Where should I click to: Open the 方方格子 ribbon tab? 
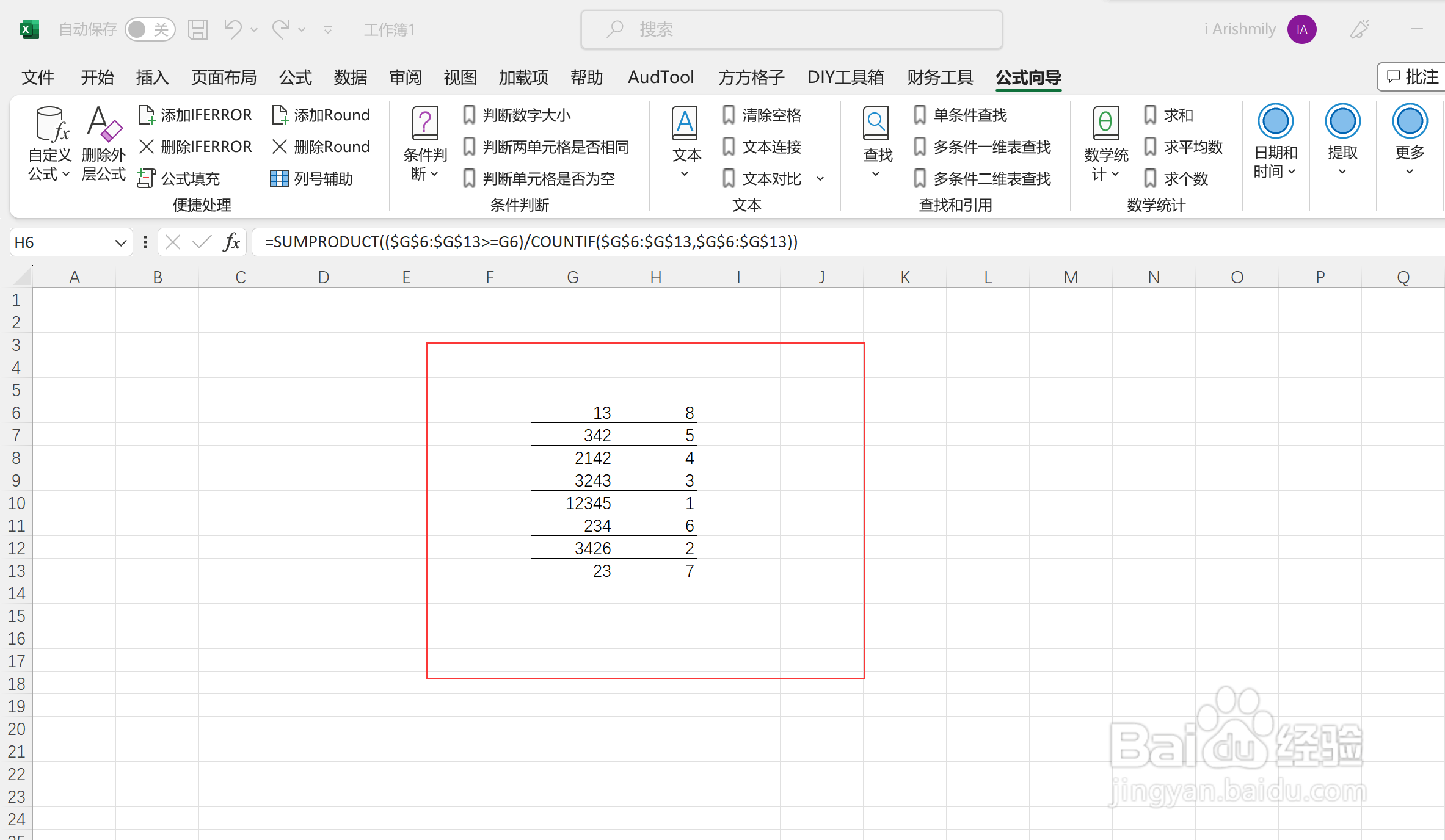(751, 78)
